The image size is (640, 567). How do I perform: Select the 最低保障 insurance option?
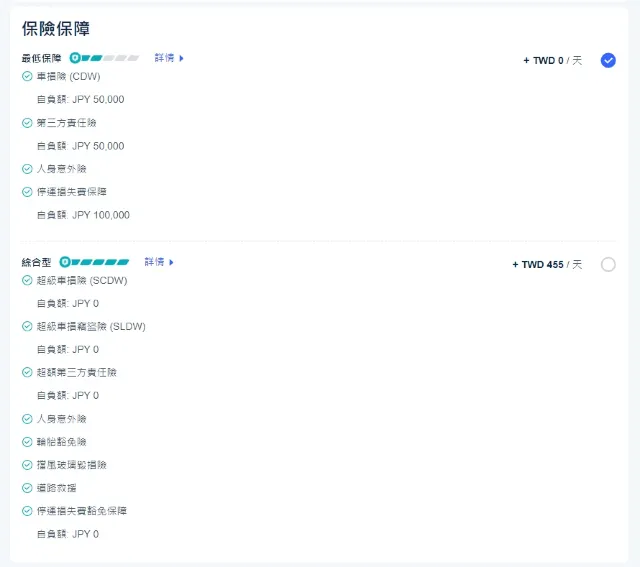point(608,60)
